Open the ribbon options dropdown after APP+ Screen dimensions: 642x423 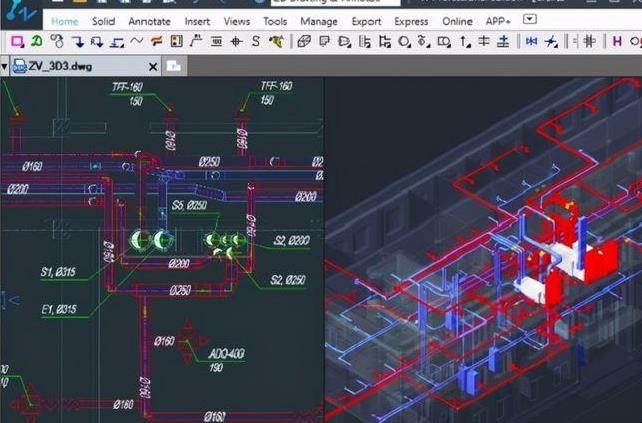(530, 19)
